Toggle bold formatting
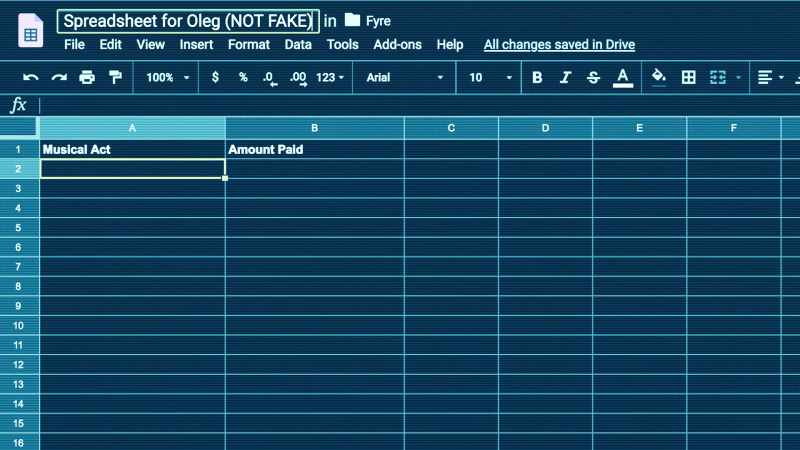The image size is (800, 450). coord(537,78)
